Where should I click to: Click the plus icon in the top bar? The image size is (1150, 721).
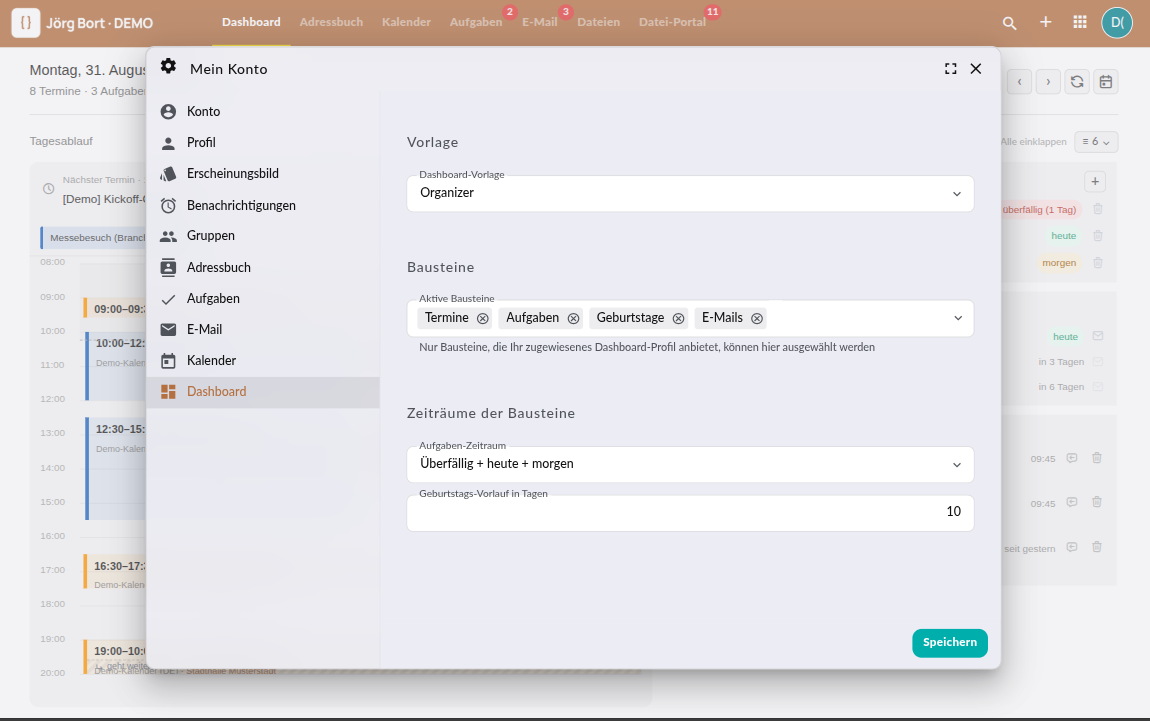coord(1046,22)
